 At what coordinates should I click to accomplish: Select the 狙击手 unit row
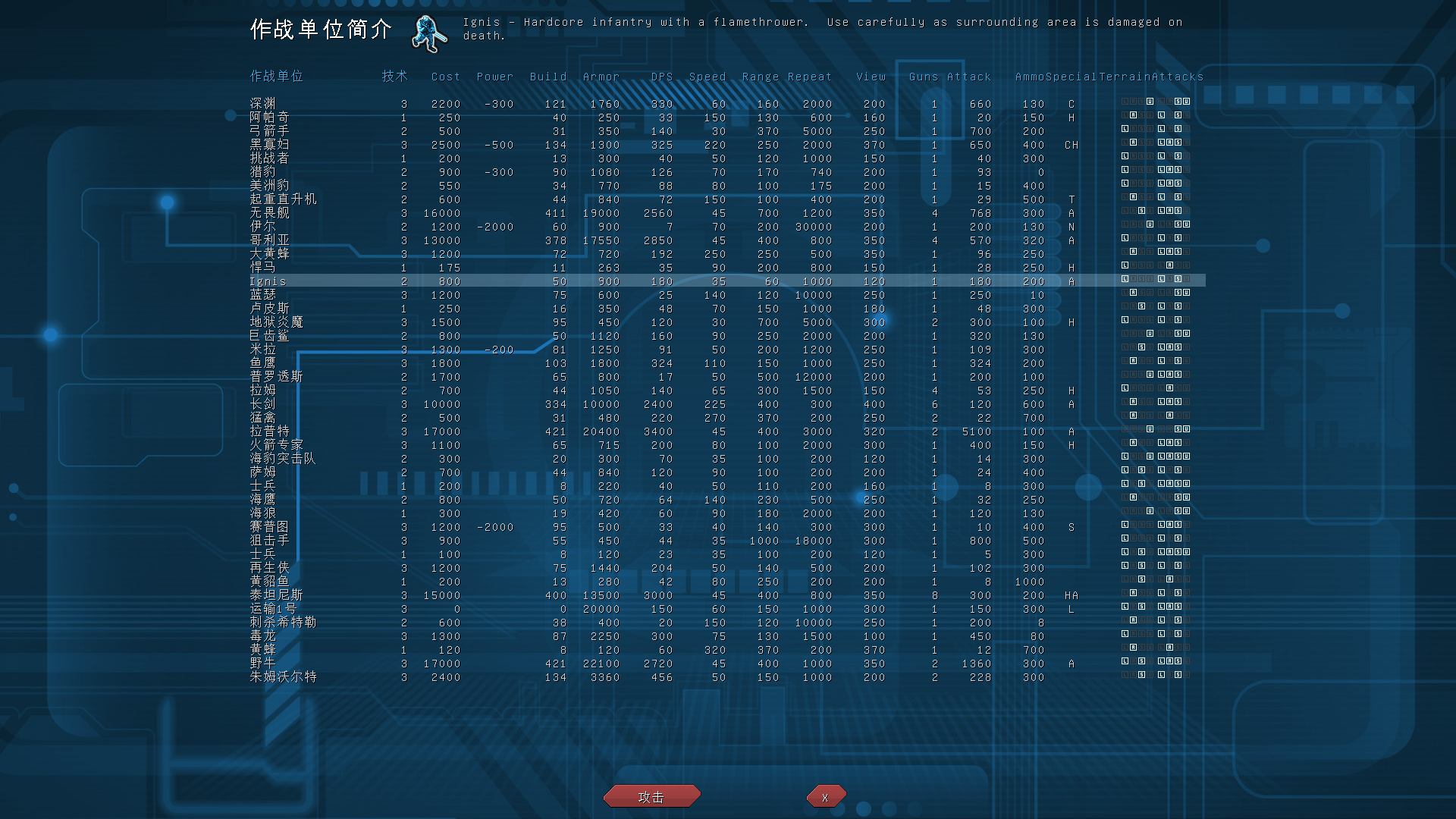click(727, 541)
